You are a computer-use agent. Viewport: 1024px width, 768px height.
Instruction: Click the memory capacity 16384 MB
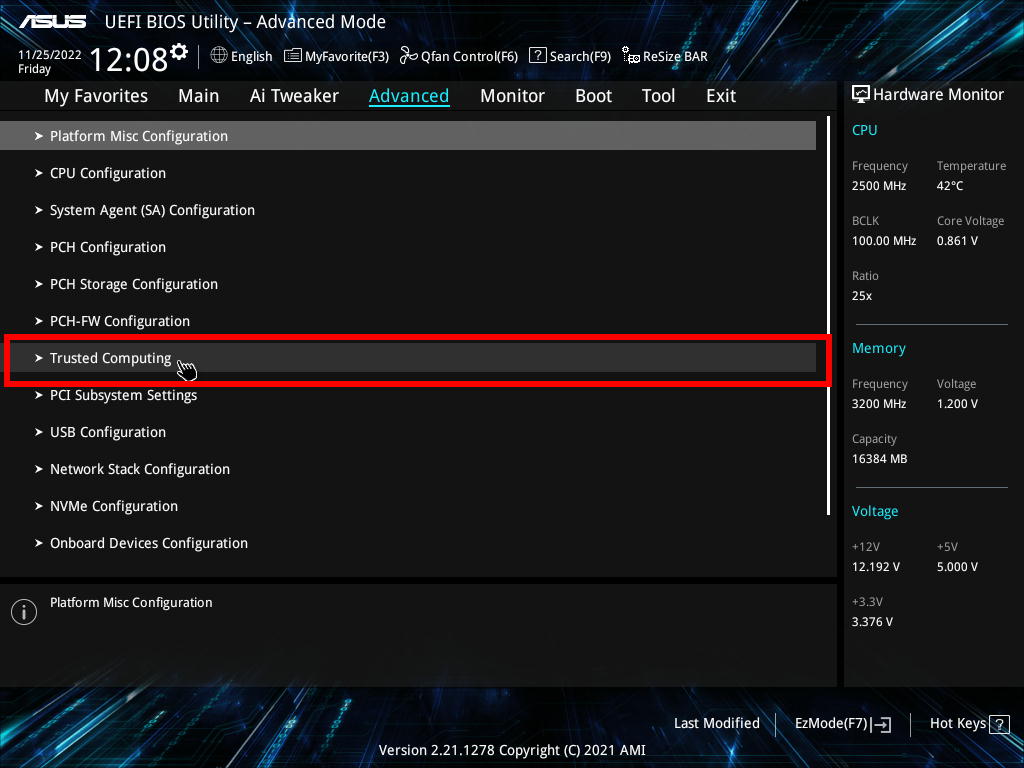pyautogui.click(x=880, y=458)
